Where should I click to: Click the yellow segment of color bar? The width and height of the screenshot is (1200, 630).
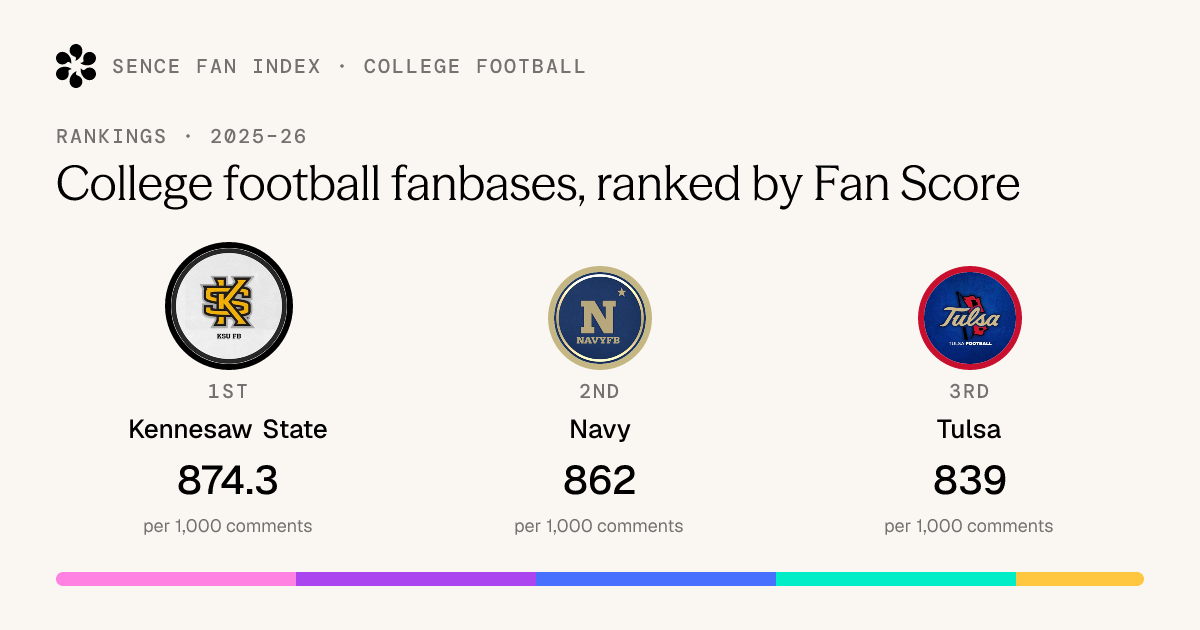(x=1080, y=579)
